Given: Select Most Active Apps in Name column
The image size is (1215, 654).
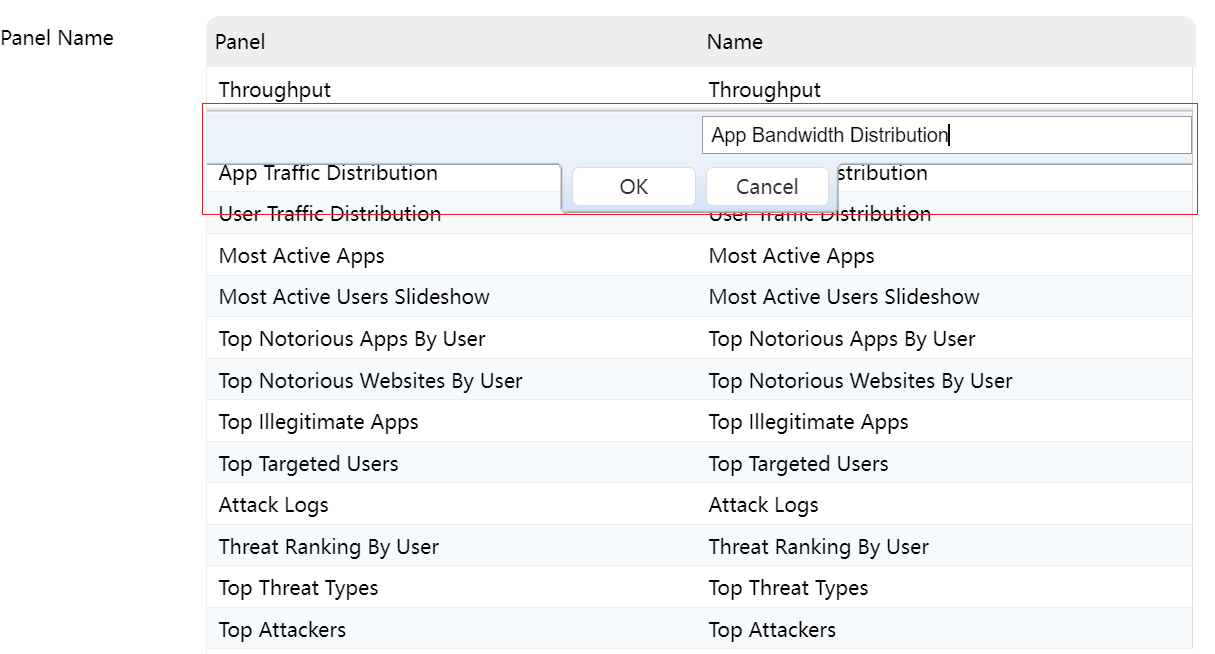Looking at the screenshot, I should [791, 256].
